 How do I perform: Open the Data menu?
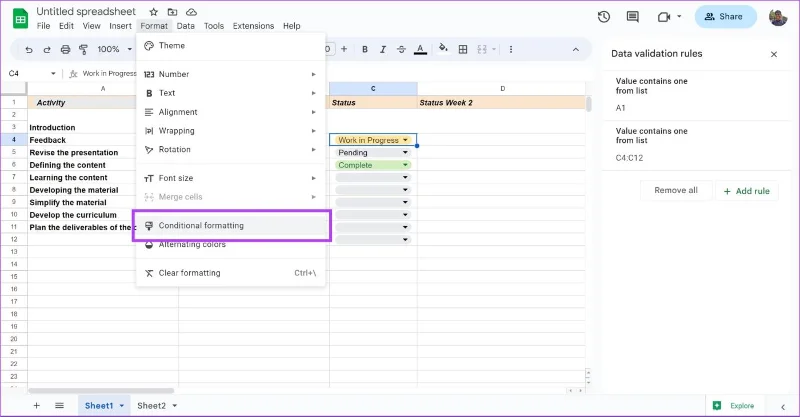coord(186,26)
